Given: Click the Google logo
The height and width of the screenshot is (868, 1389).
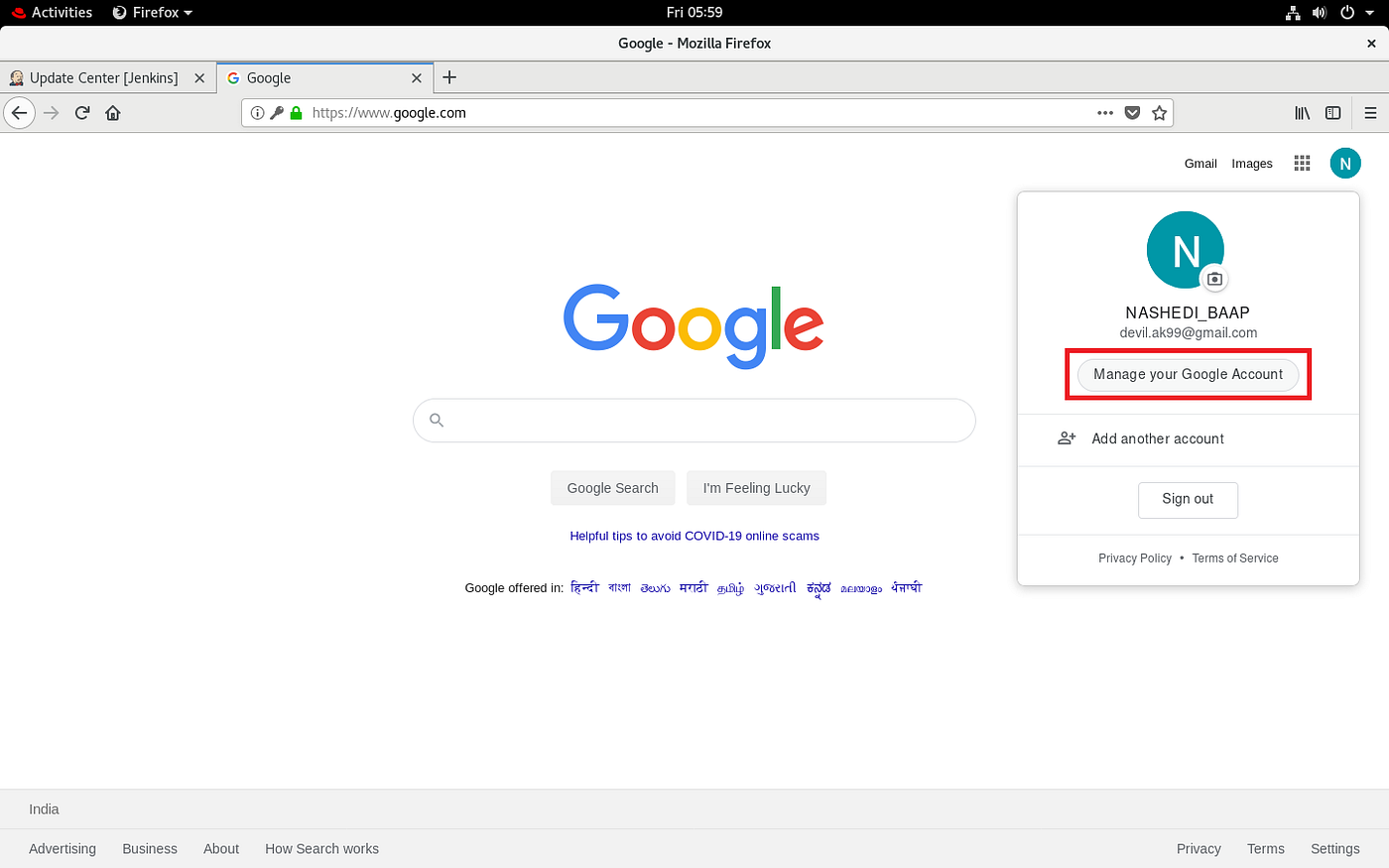Looking at the screenshot, I should pos(694,325).
